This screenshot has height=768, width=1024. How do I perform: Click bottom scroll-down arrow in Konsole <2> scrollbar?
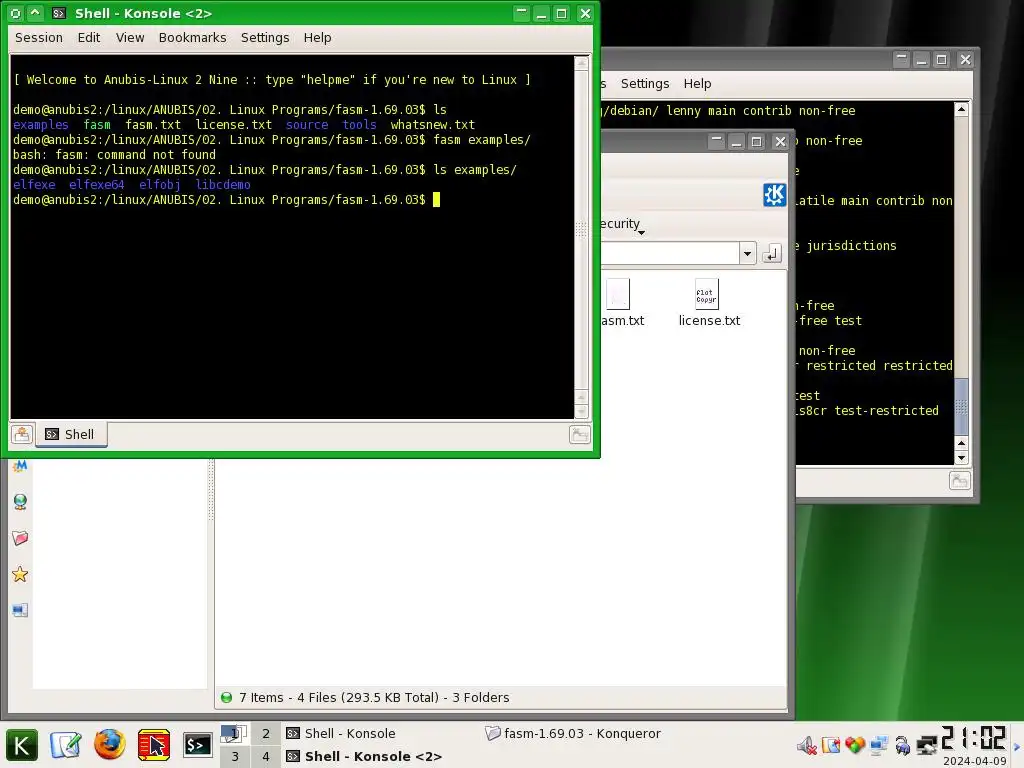pyautogui.click(x=581, y=411)
